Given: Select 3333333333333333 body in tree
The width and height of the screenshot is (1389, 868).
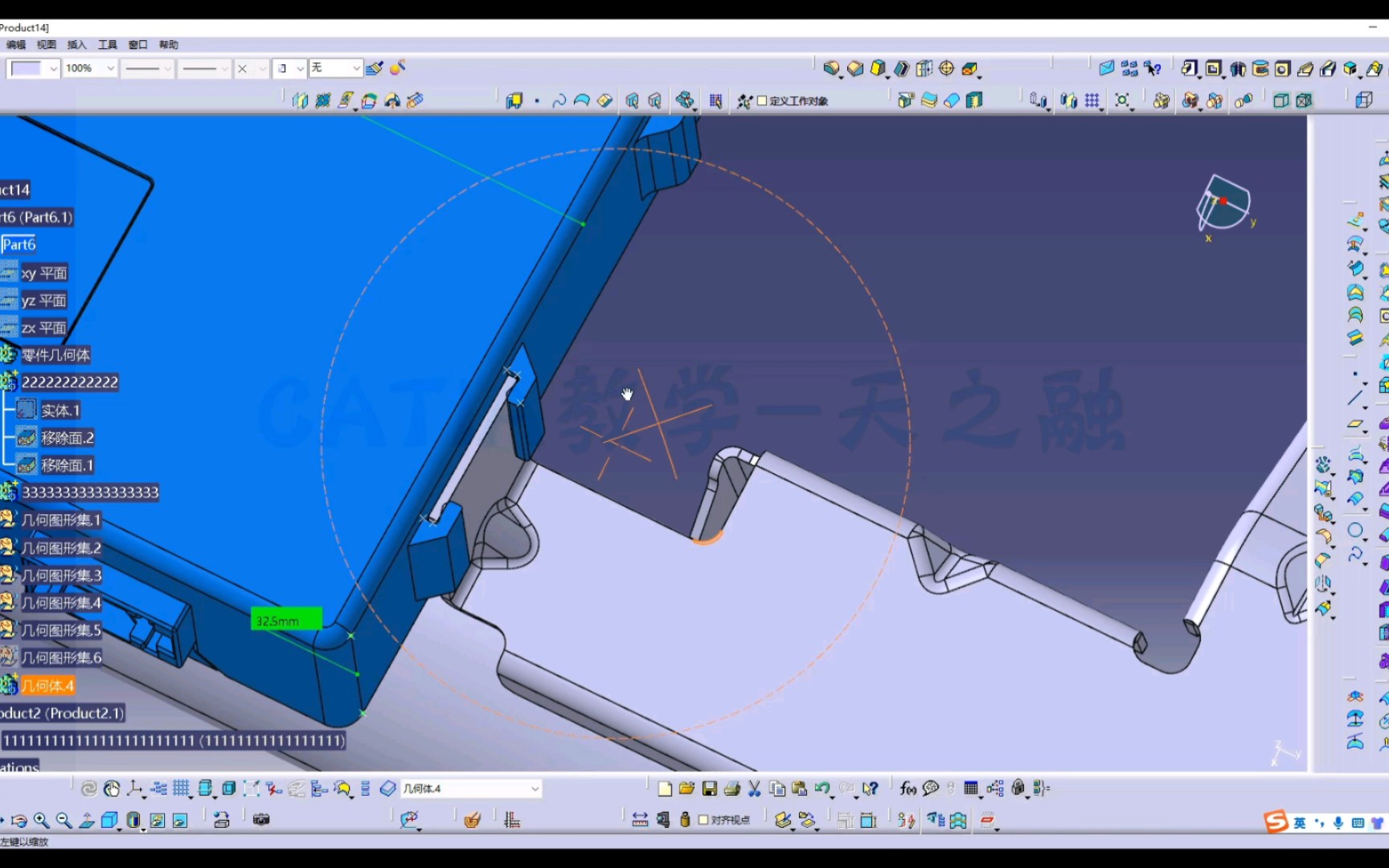Looking at the screenshot, I should tap(90, 493).
